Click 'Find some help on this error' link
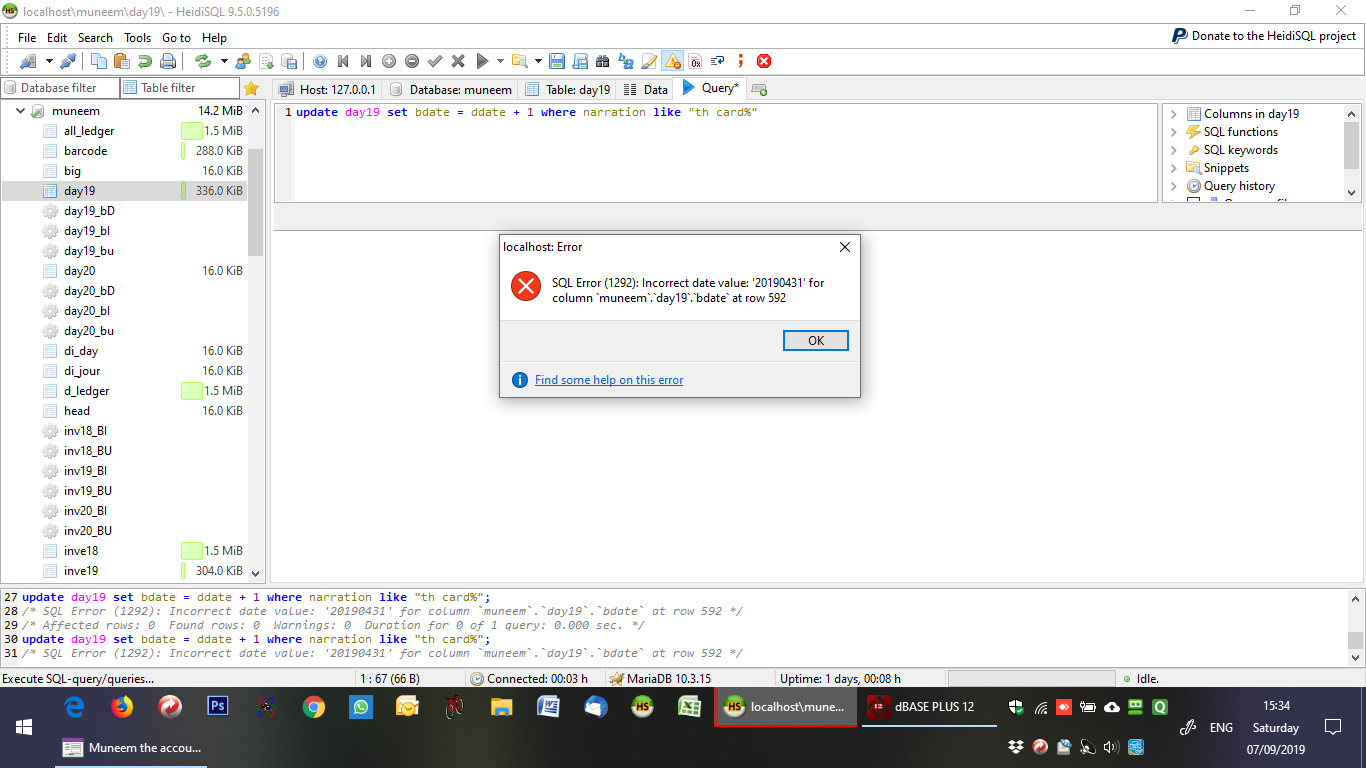1366x768 pixels. (608, 380)
